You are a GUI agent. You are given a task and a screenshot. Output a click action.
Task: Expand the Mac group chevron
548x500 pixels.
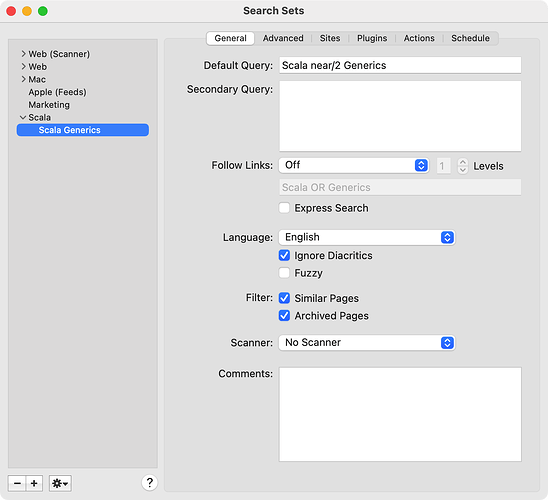pyautogui.click(x=23, y=79)
